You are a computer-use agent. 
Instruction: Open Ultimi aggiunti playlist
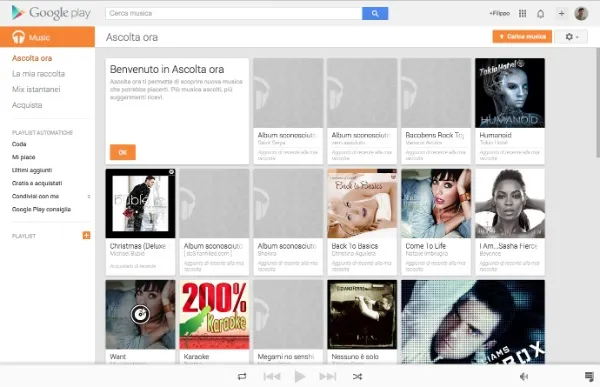(x=32, y=170)
